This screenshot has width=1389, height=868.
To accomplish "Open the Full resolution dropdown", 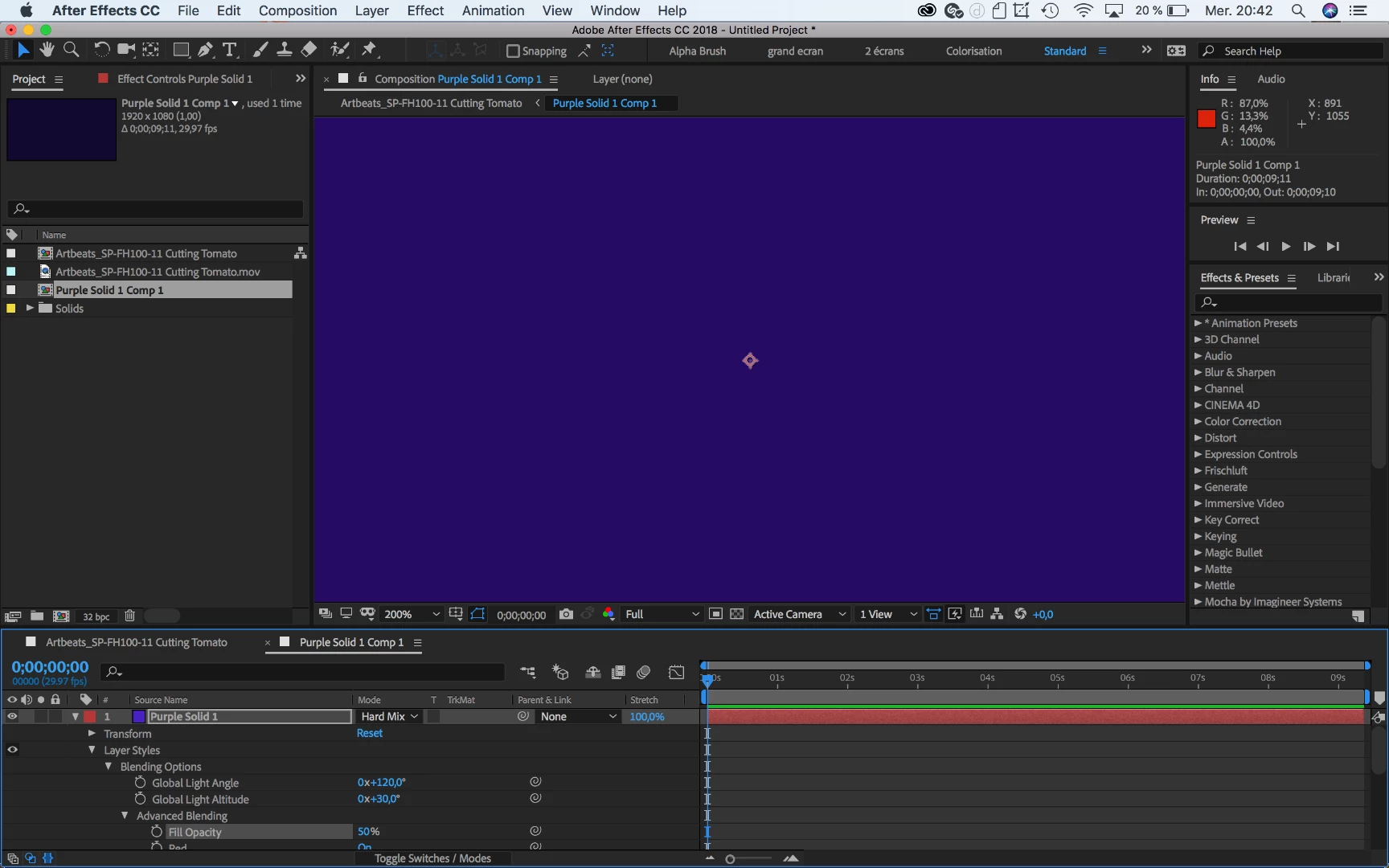I will (662, 614).
